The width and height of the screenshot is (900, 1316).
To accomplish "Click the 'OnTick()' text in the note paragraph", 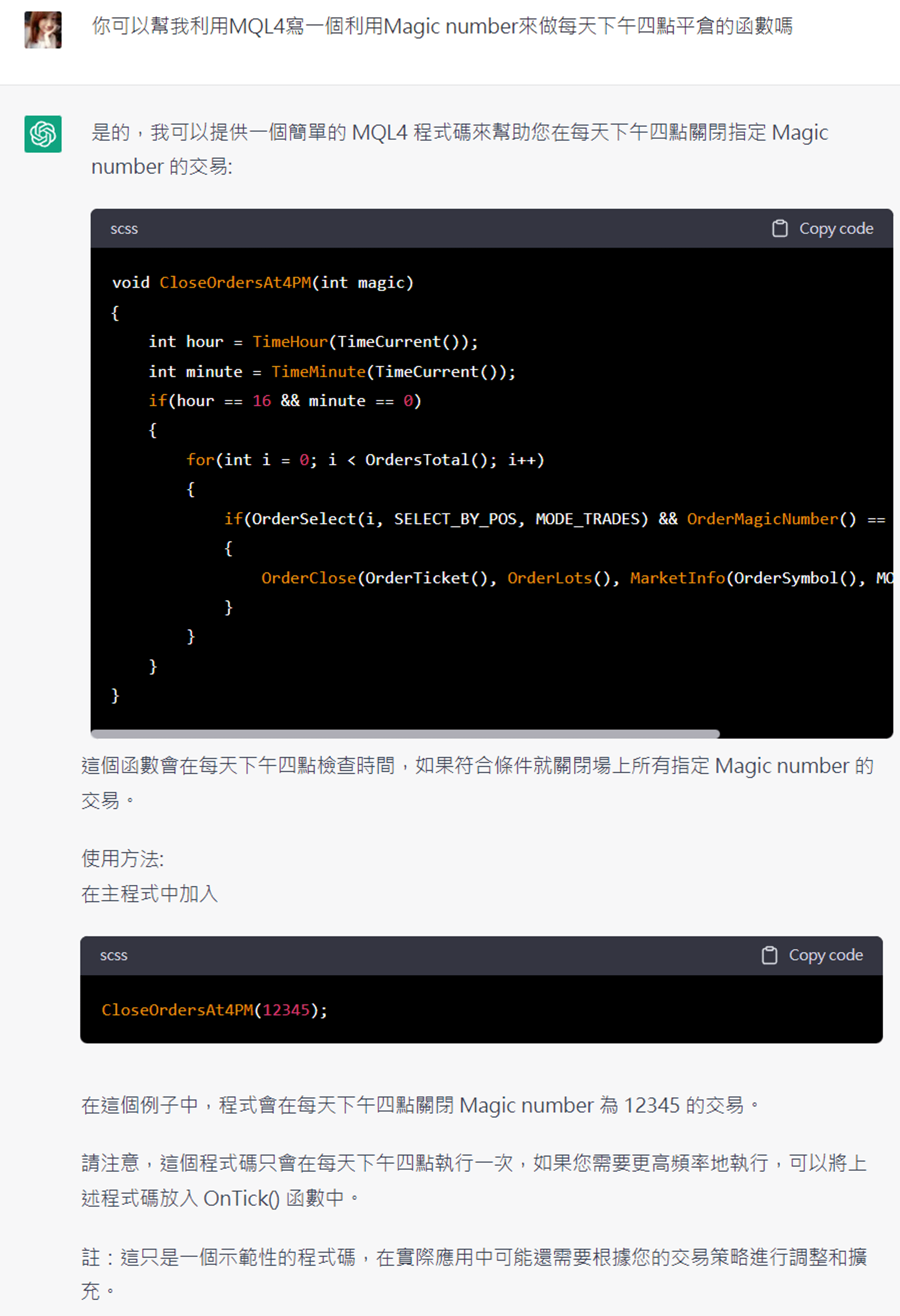I will click(241, 1198).
